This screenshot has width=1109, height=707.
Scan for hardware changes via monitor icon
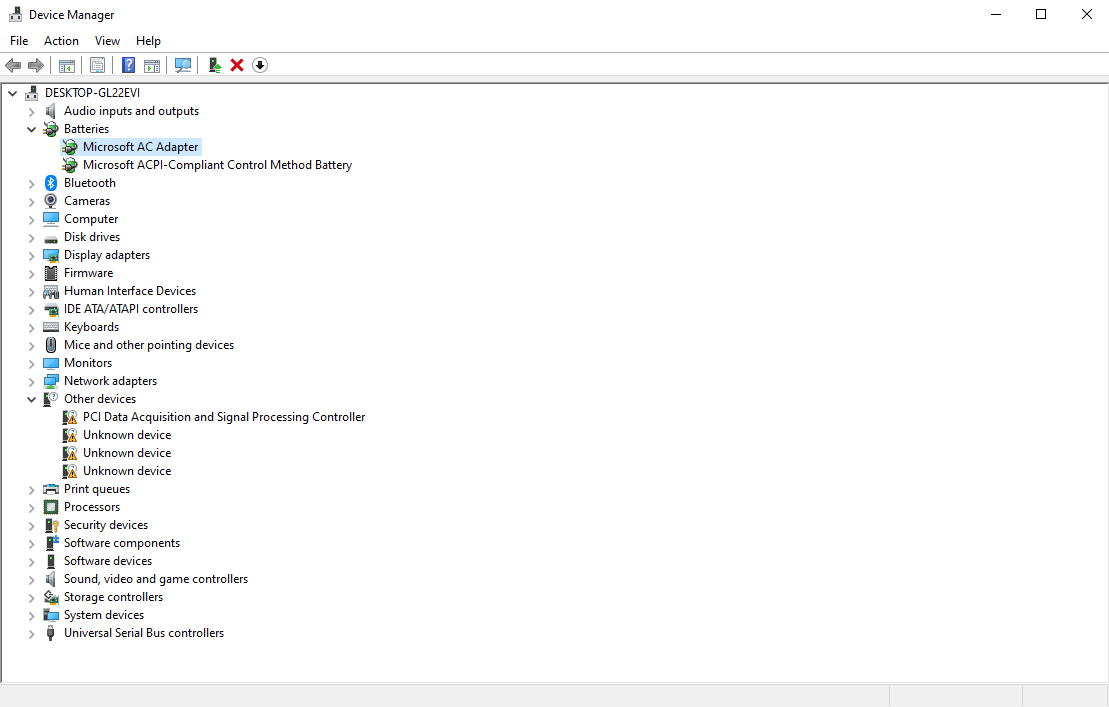(x=182, y=66)
